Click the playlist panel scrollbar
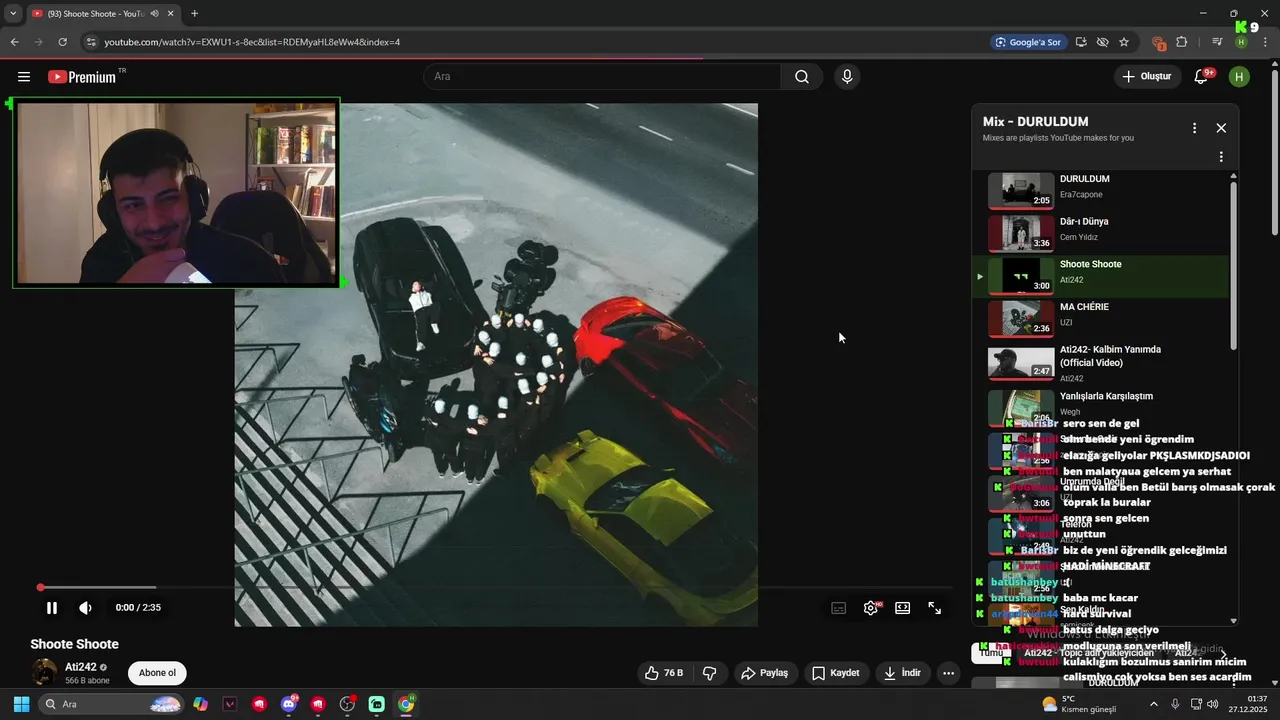This screenshot has width=1280, height=720. pos(1233,265)
